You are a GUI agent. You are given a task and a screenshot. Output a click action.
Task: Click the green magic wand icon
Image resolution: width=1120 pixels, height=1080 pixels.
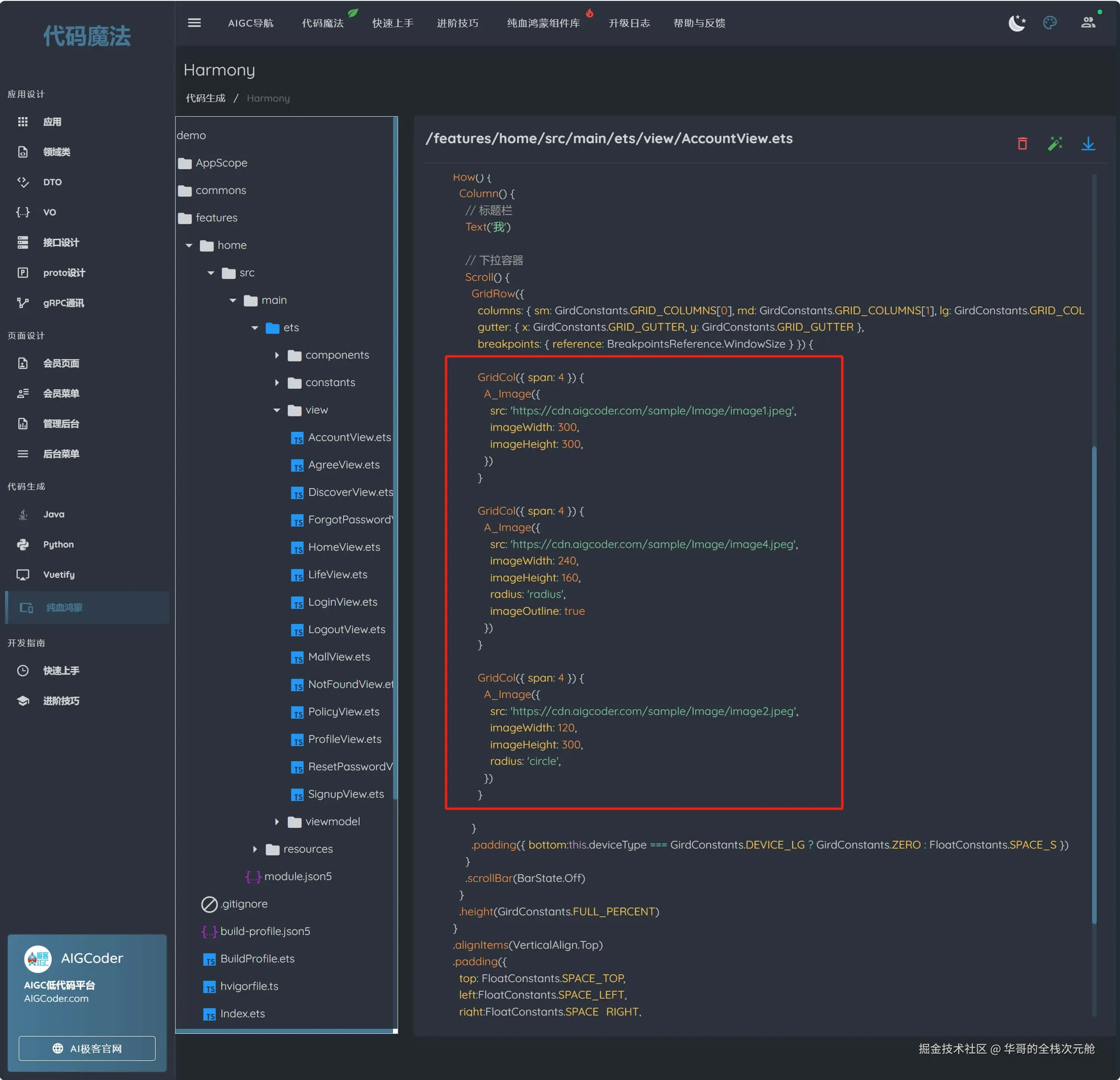coord(1055,144)
